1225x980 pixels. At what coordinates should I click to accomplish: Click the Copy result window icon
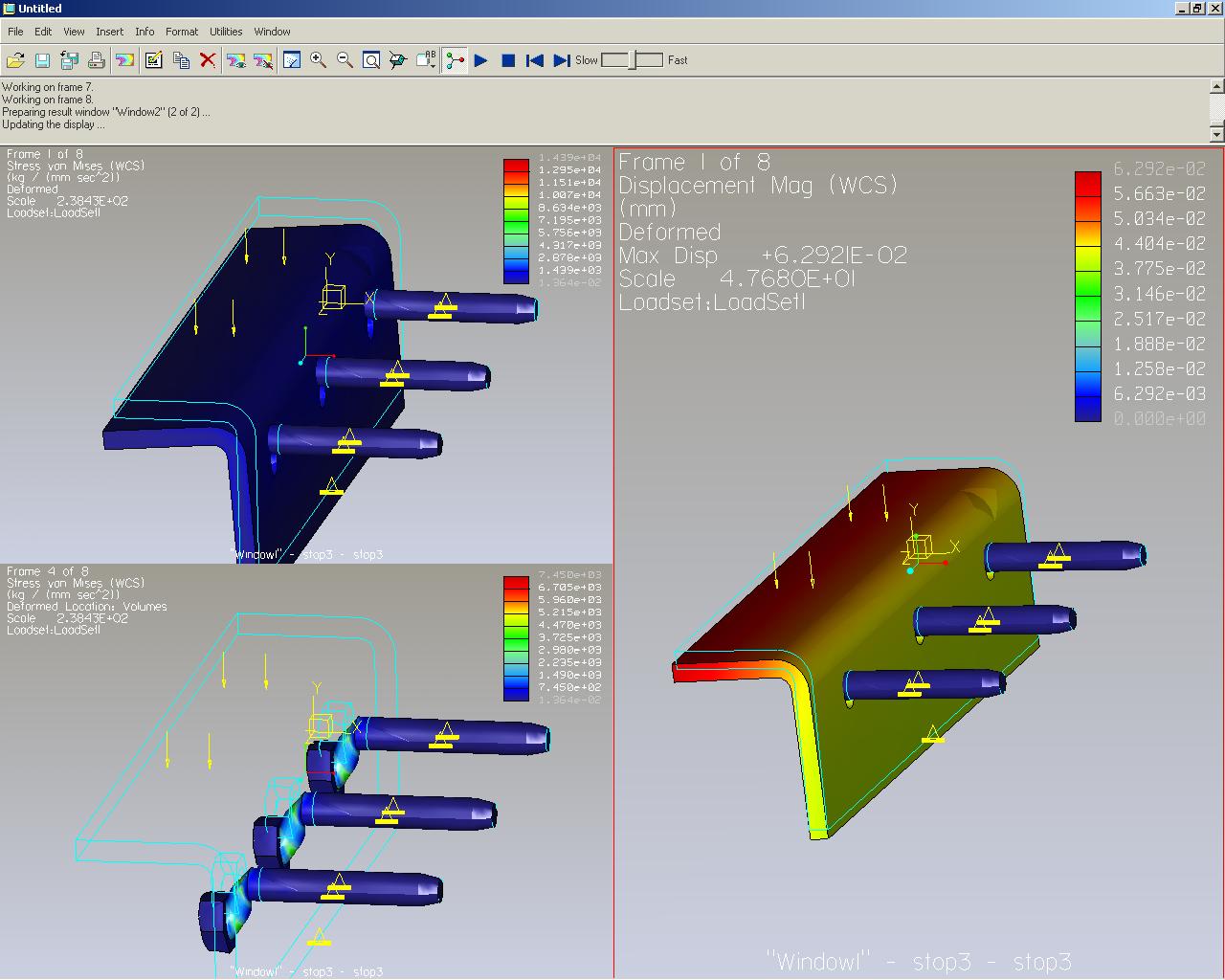point(181,60)
